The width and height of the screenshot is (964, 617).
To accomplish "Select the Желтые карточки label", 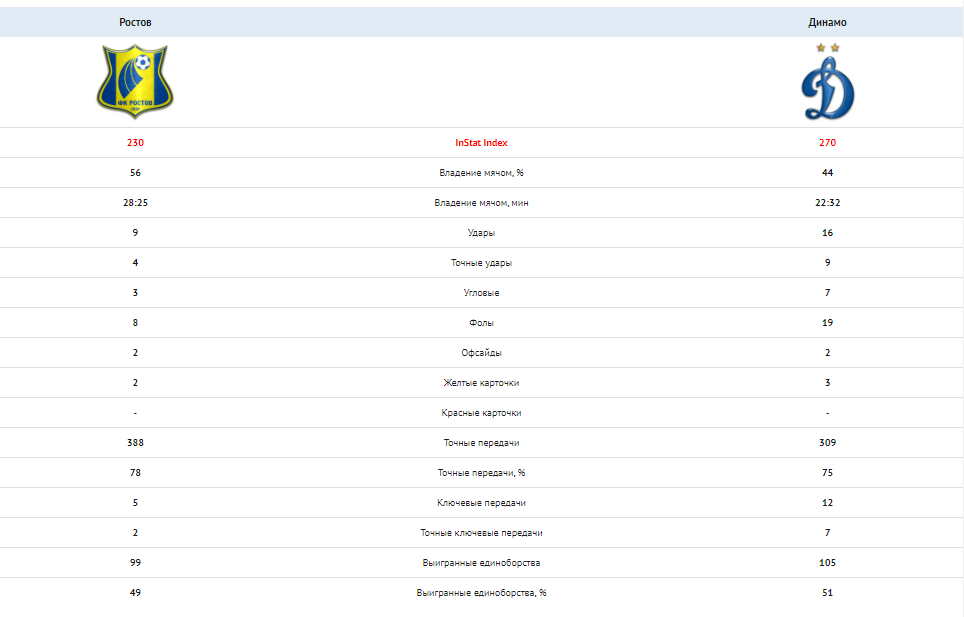I will [481, 383].
